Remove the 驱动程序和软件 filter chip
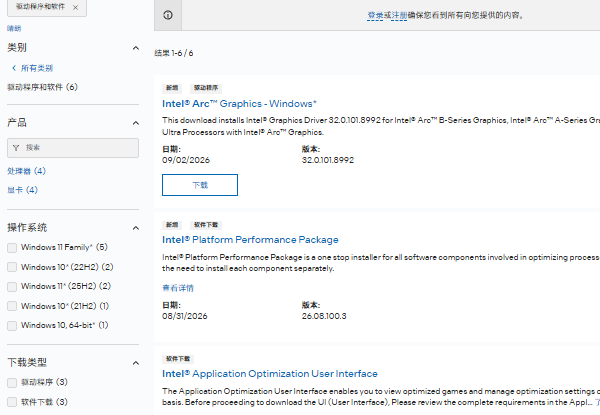Screen dimensions: 600x415 point(75,7)
